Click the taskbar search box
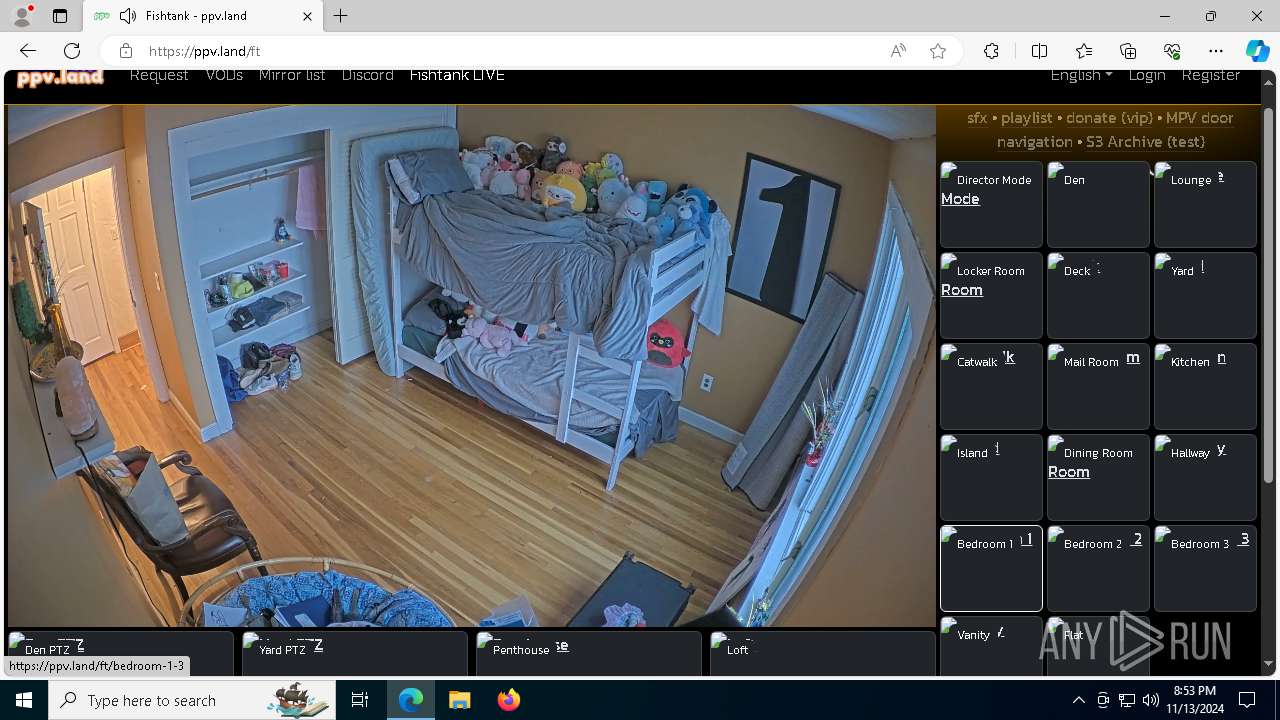Viewport: 1280px width, 720px height. click(x=192, y=700)
